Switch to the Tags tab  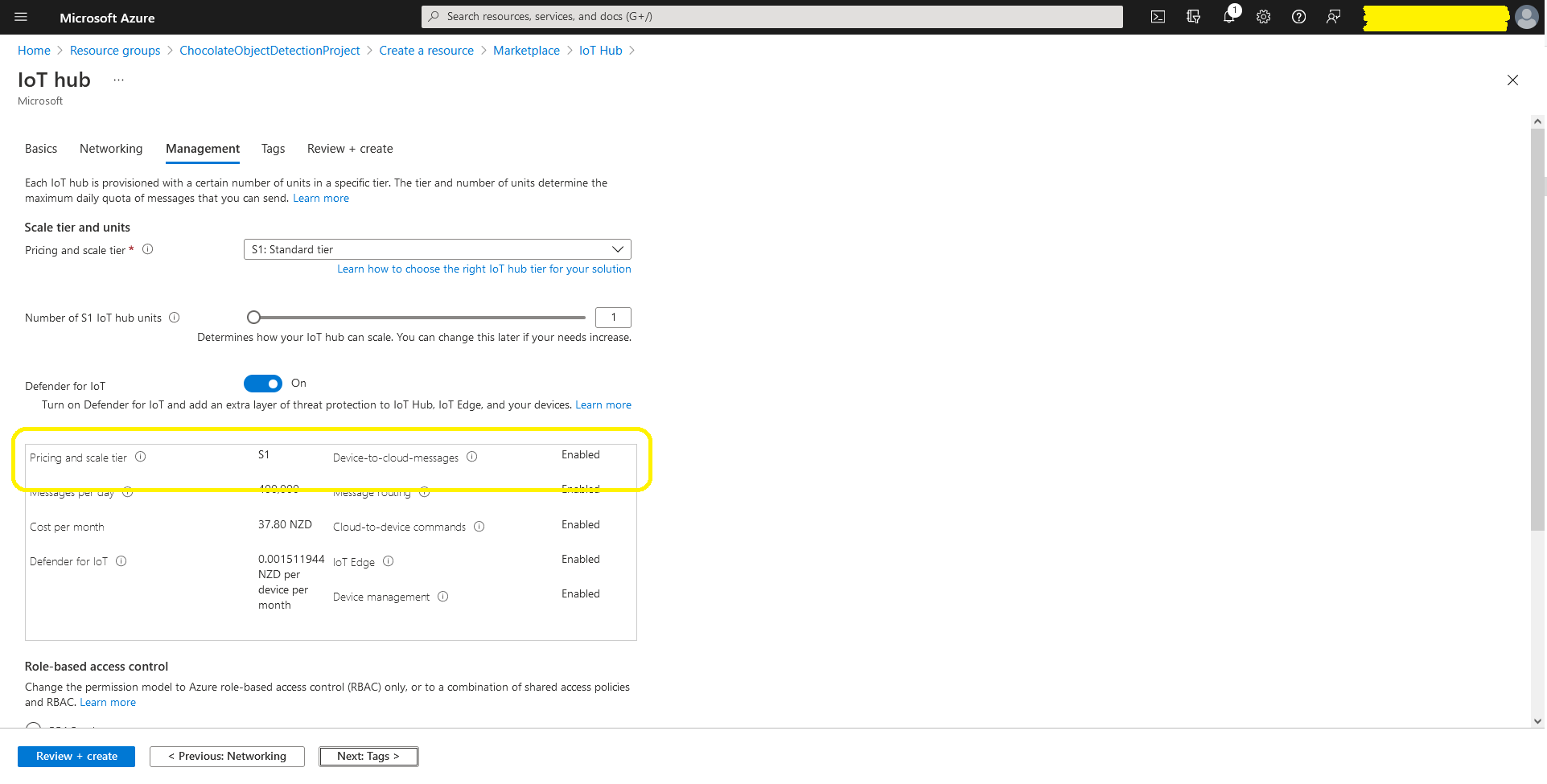(273, 149)
